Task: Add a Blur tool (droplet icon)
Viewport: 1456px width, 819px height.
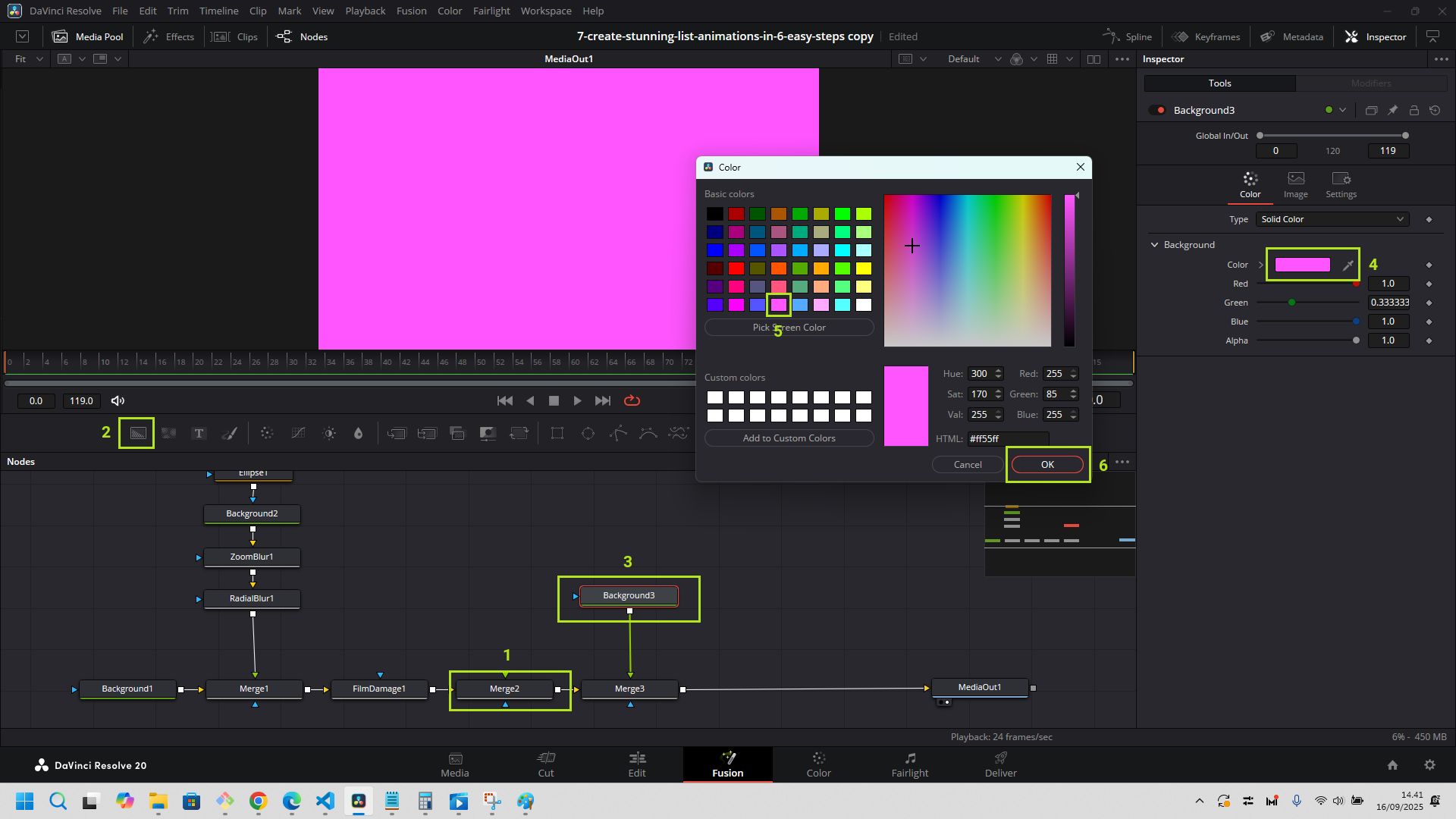Action: coord(359,433)
